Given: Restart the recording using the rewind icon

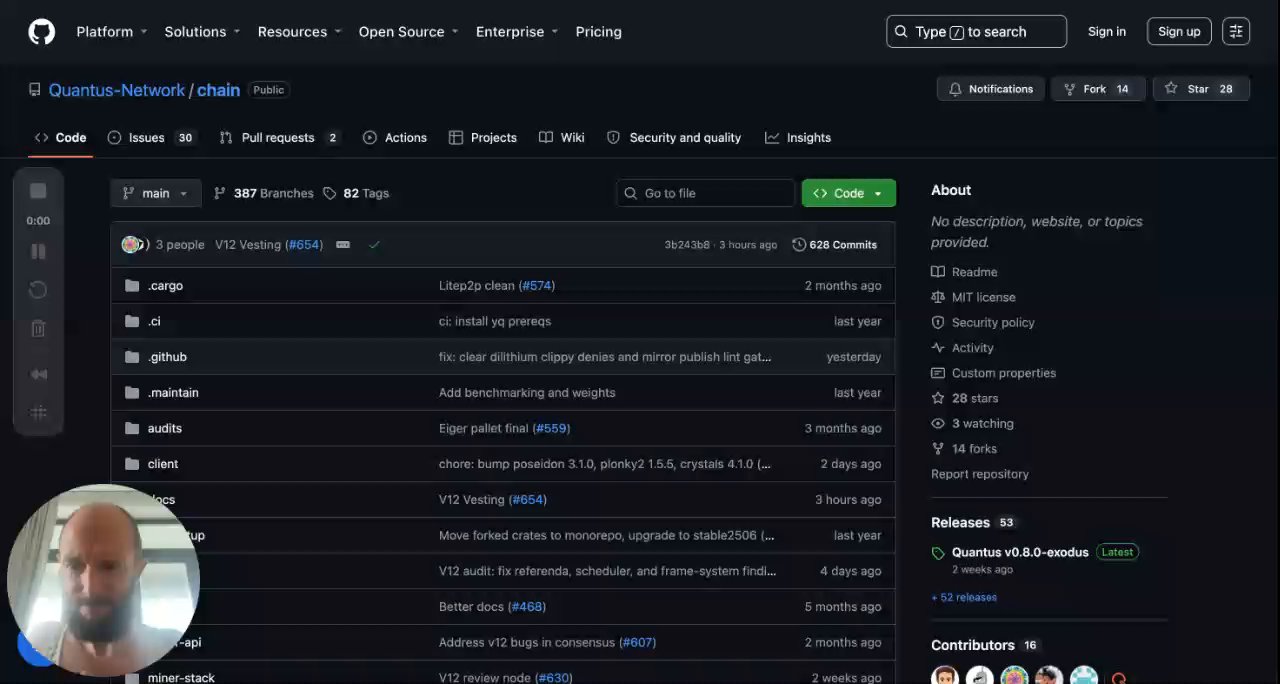Looking at the screenshot, I should 38,290.
